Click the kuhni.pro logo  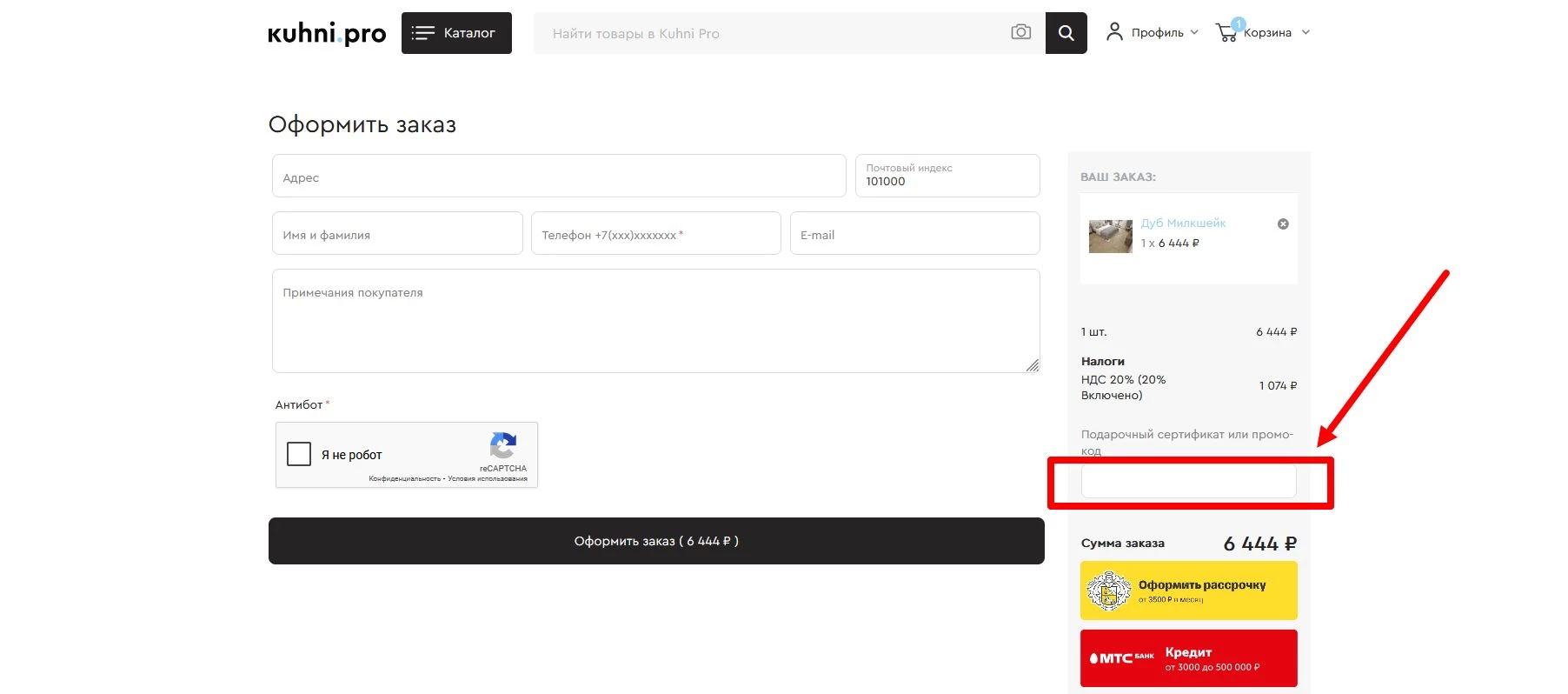pyautogui.click(x=327, y=33)
